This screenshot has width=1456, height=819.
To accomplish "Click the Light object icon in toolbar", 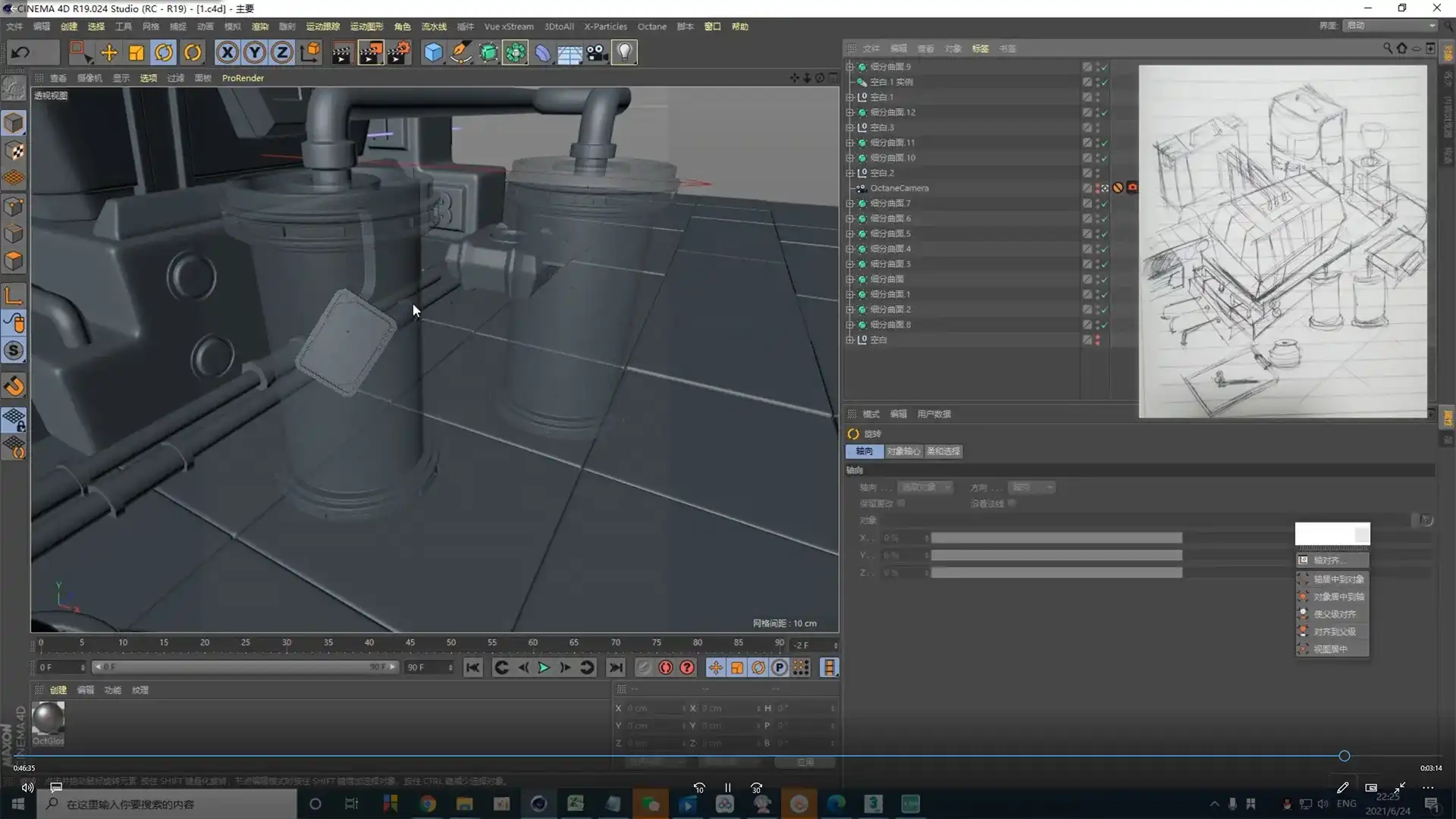I will pyautogui.click(x=623, y=52).
